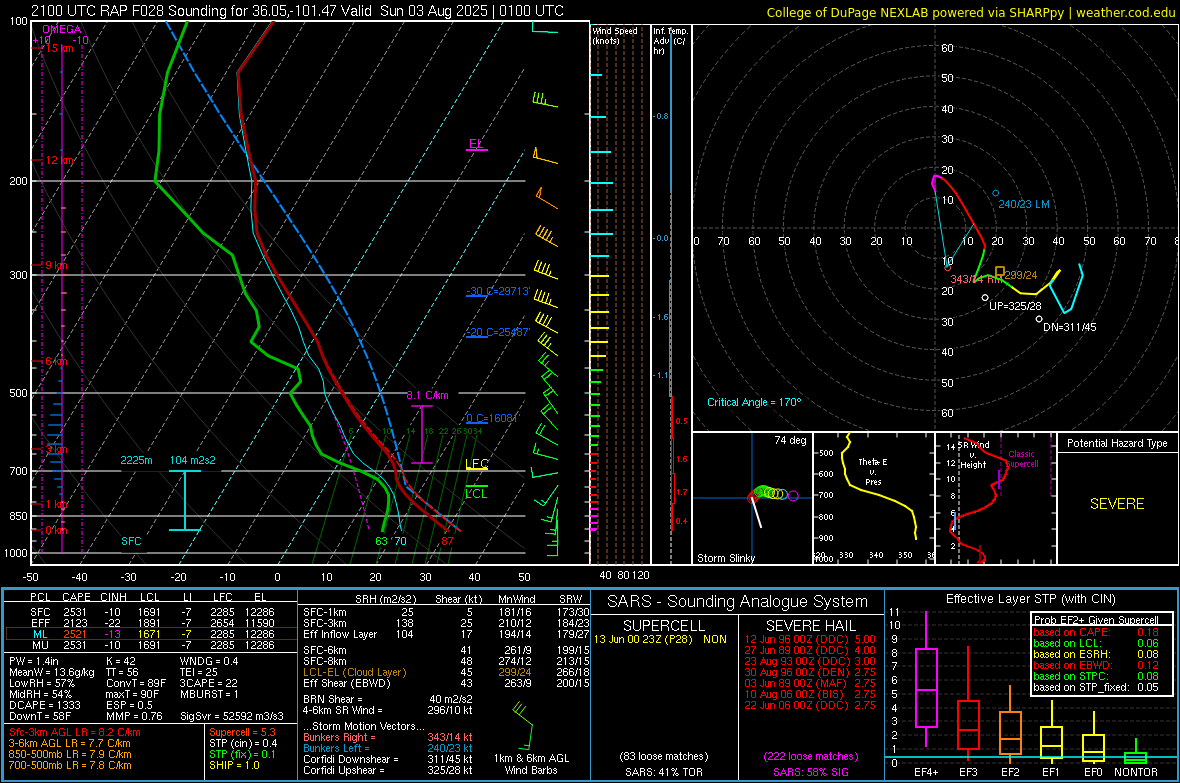This screenshot has height=783, width=1180.
Task: Click the Critical Angle = 170° text
Action: (x=754, y=402)
